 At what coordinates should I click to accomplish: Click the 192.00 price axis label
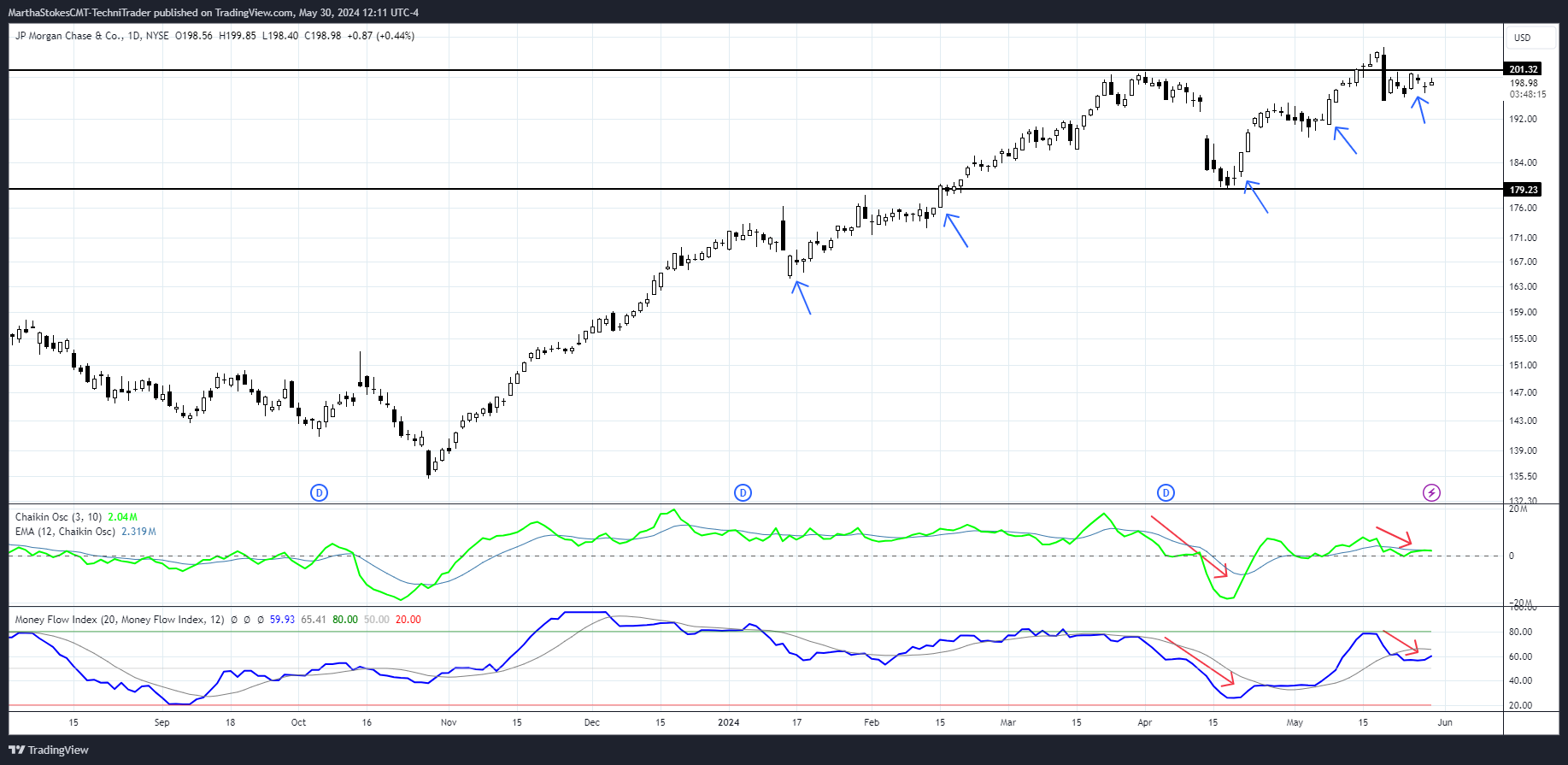coord(1524,119)
